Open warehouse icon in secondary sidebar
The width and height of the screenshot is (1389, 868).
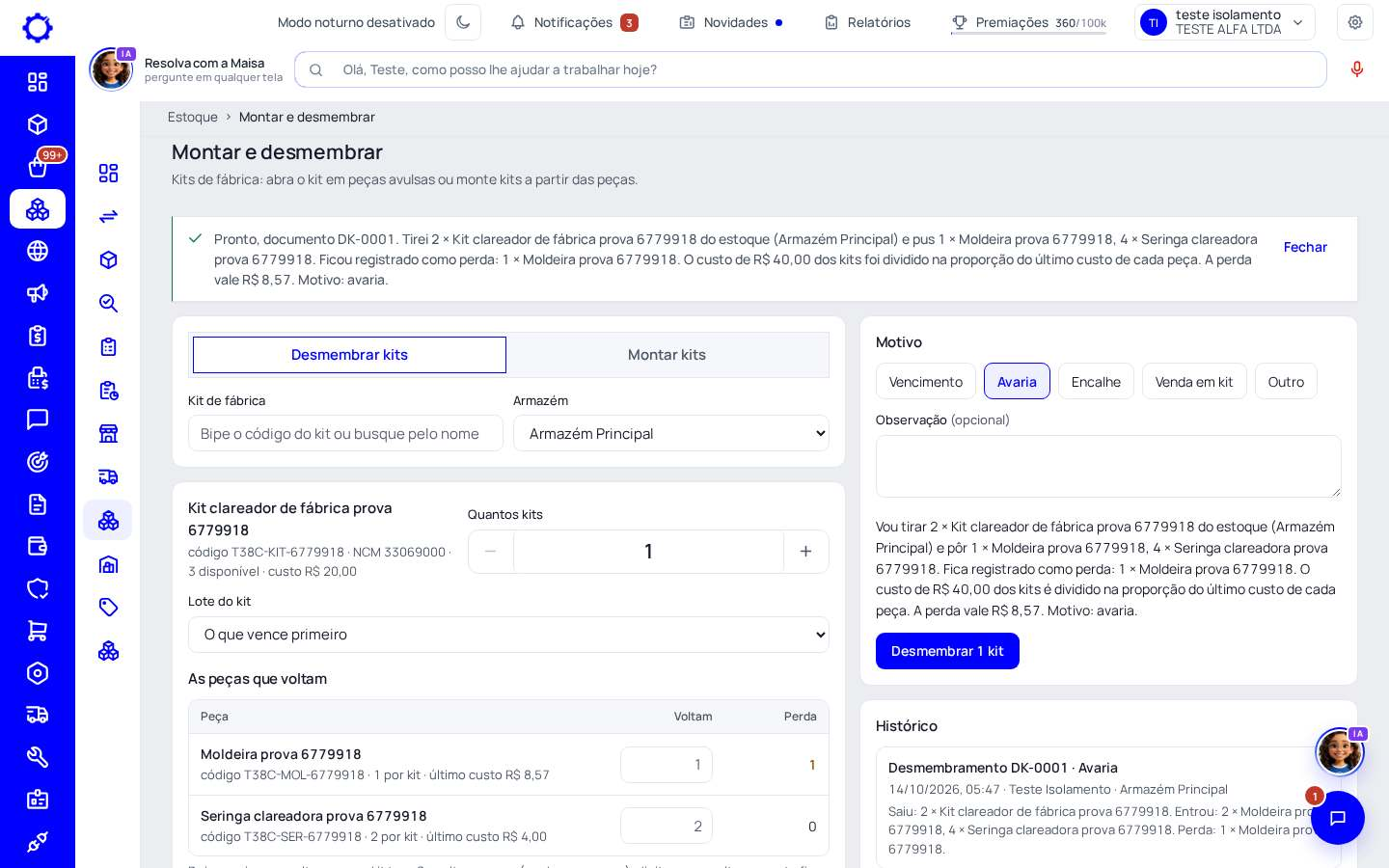108,563
